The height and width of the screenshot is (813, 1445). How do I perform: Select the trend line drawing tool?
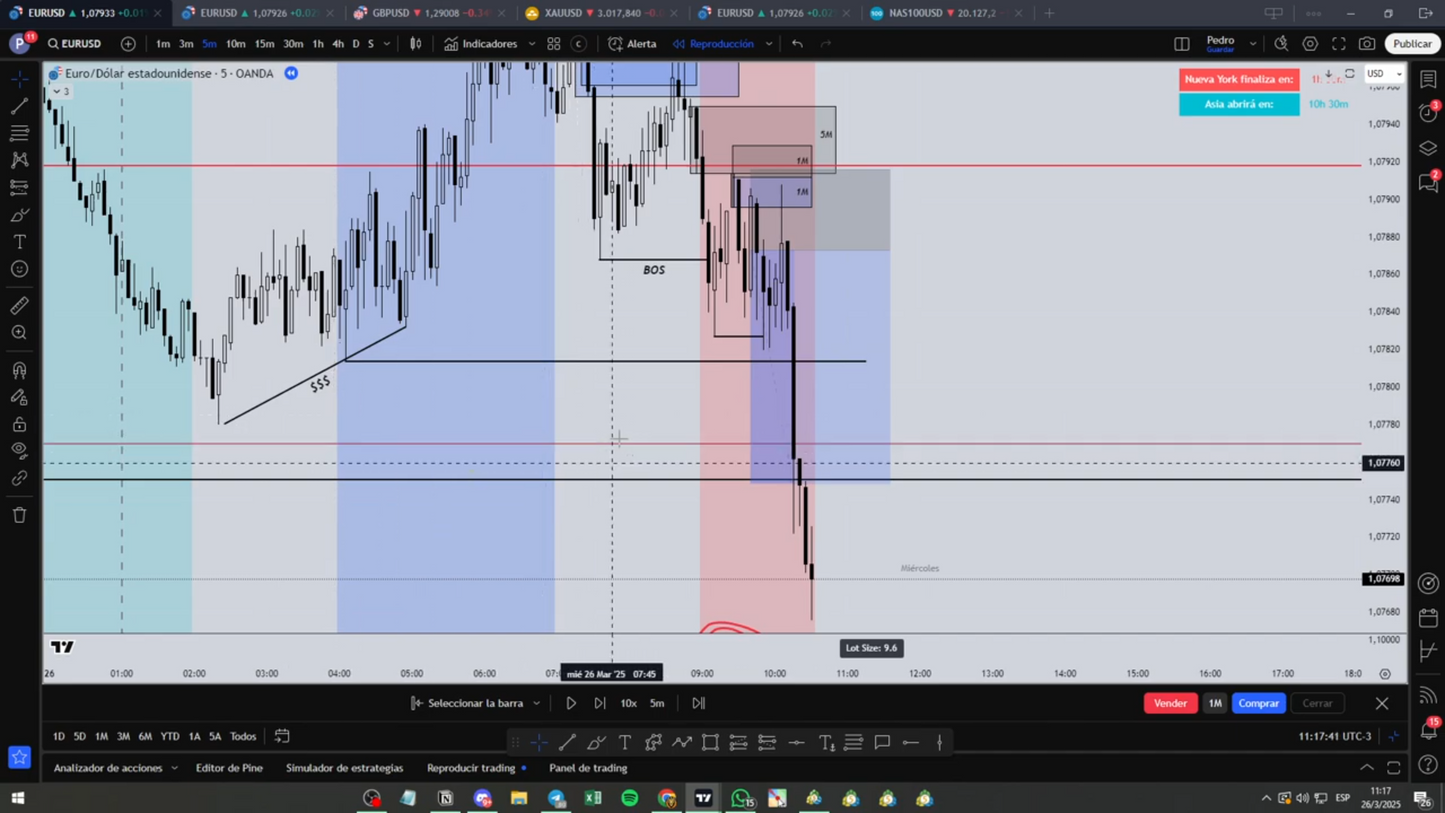[19, 106]
